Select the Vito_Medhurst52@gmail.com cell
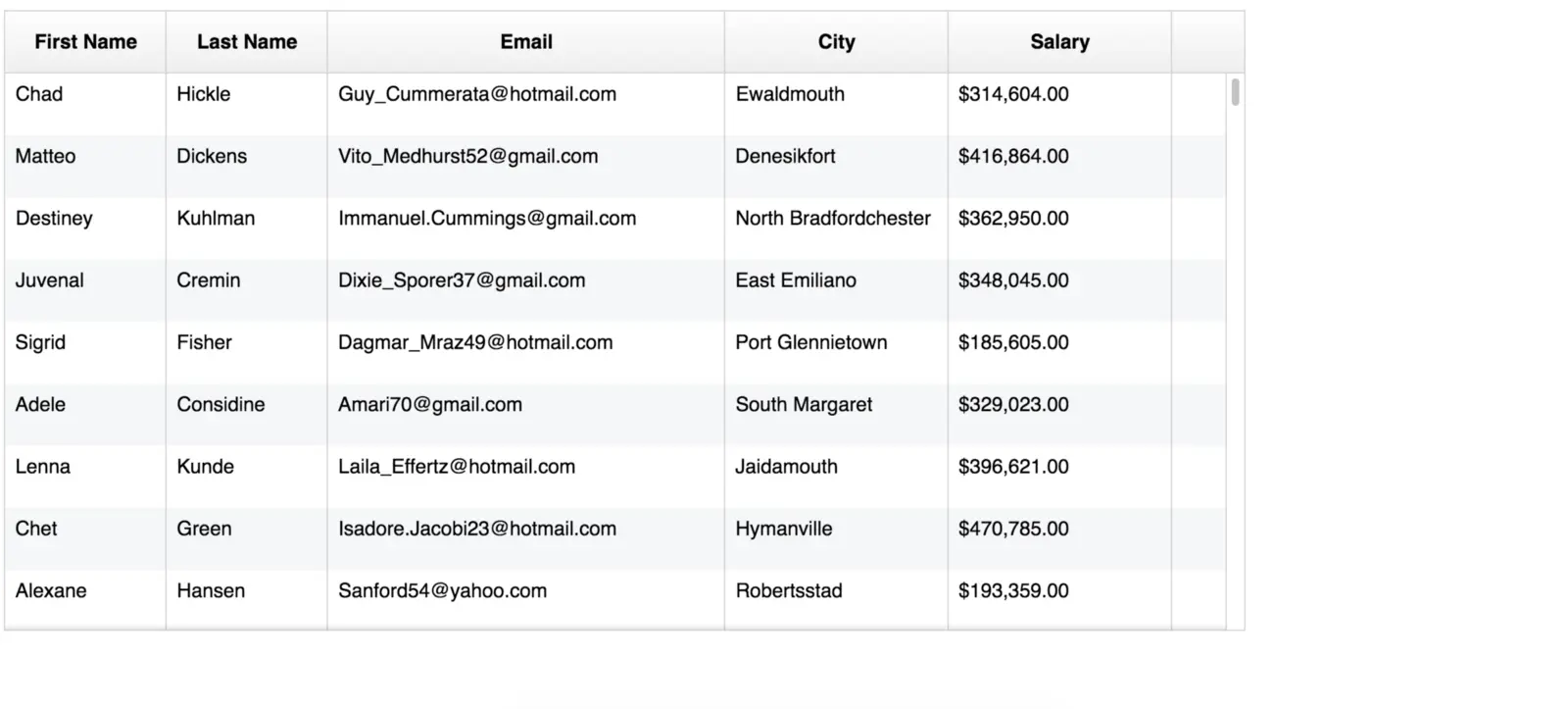This screenshot has width=1568, height=709. (467, 156)
